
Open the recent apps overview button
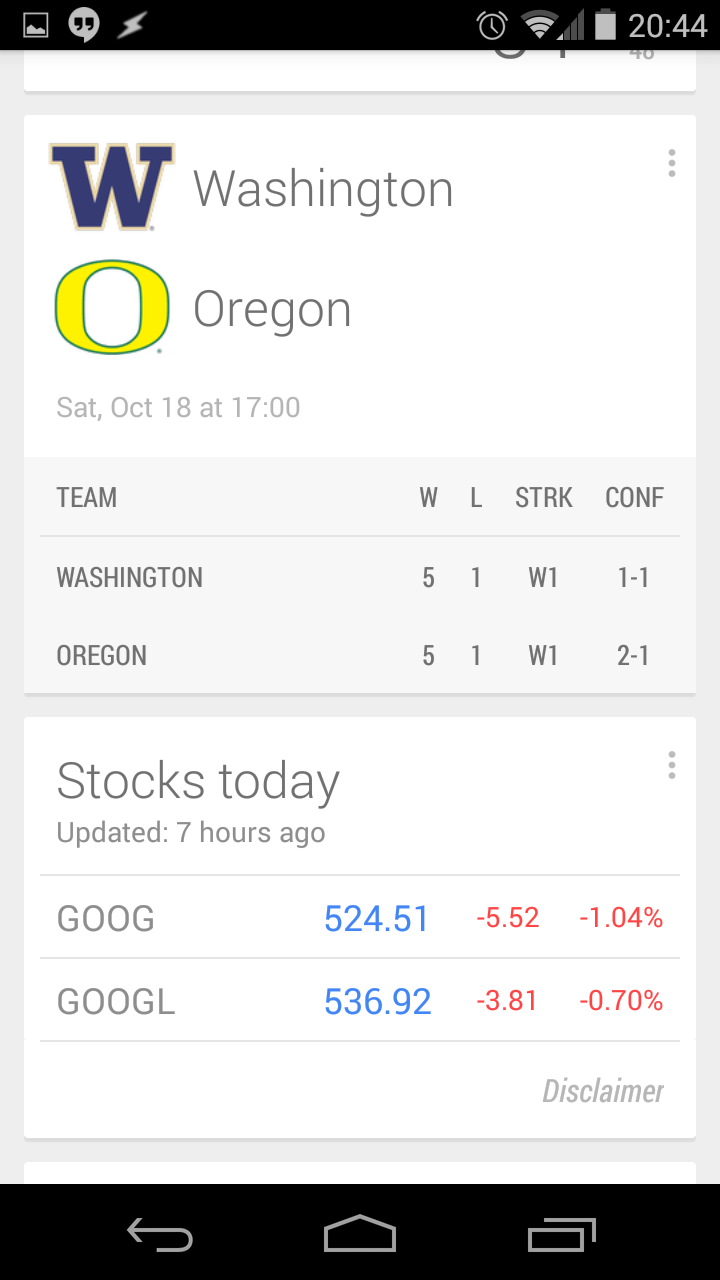[561, 1235]
